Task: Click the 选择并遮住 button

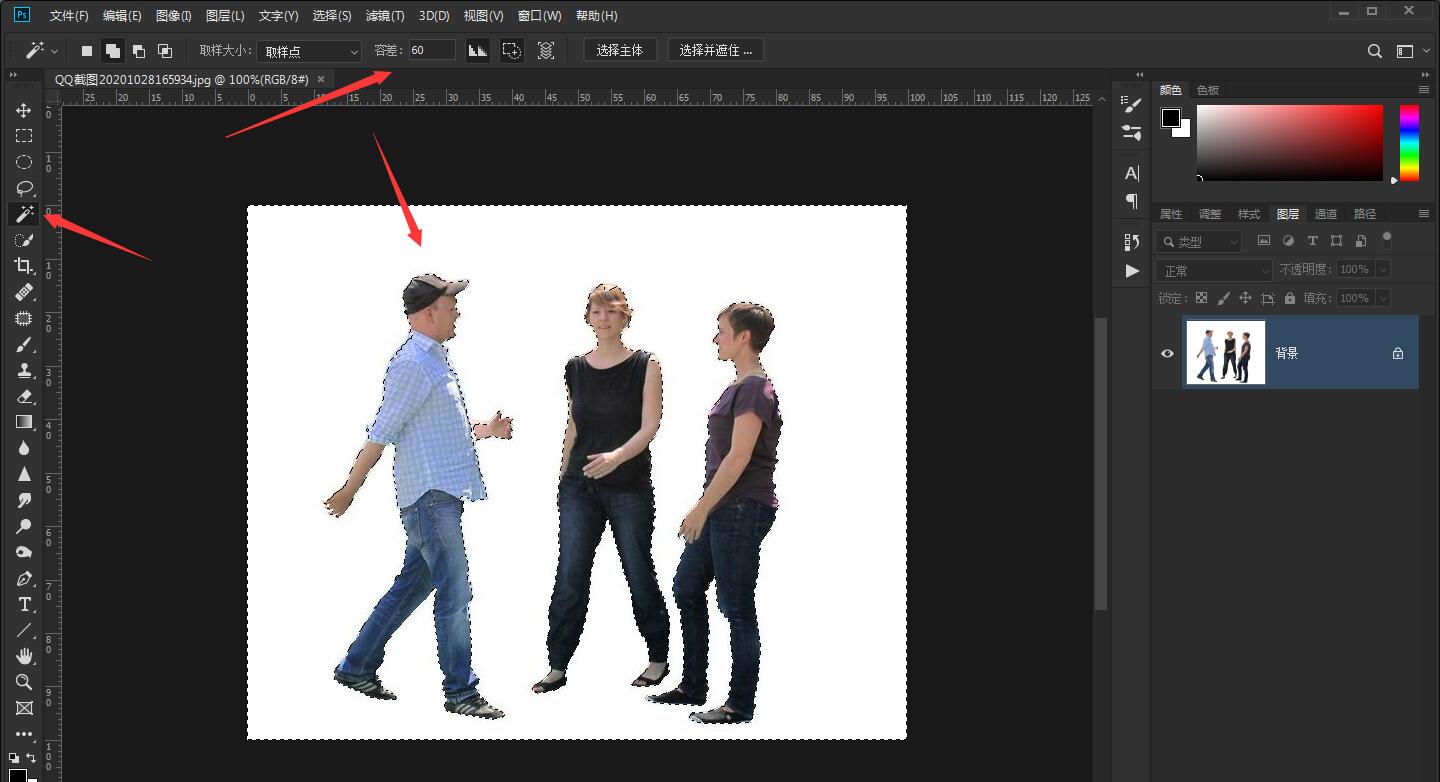Action: (715, 50)
